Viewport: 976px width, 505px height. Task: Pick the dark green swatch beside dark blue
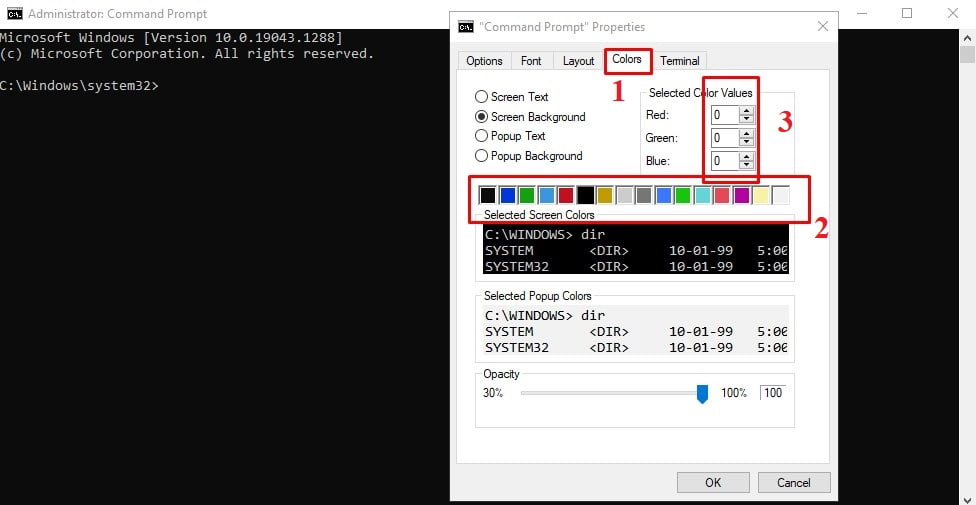[527, 196]
